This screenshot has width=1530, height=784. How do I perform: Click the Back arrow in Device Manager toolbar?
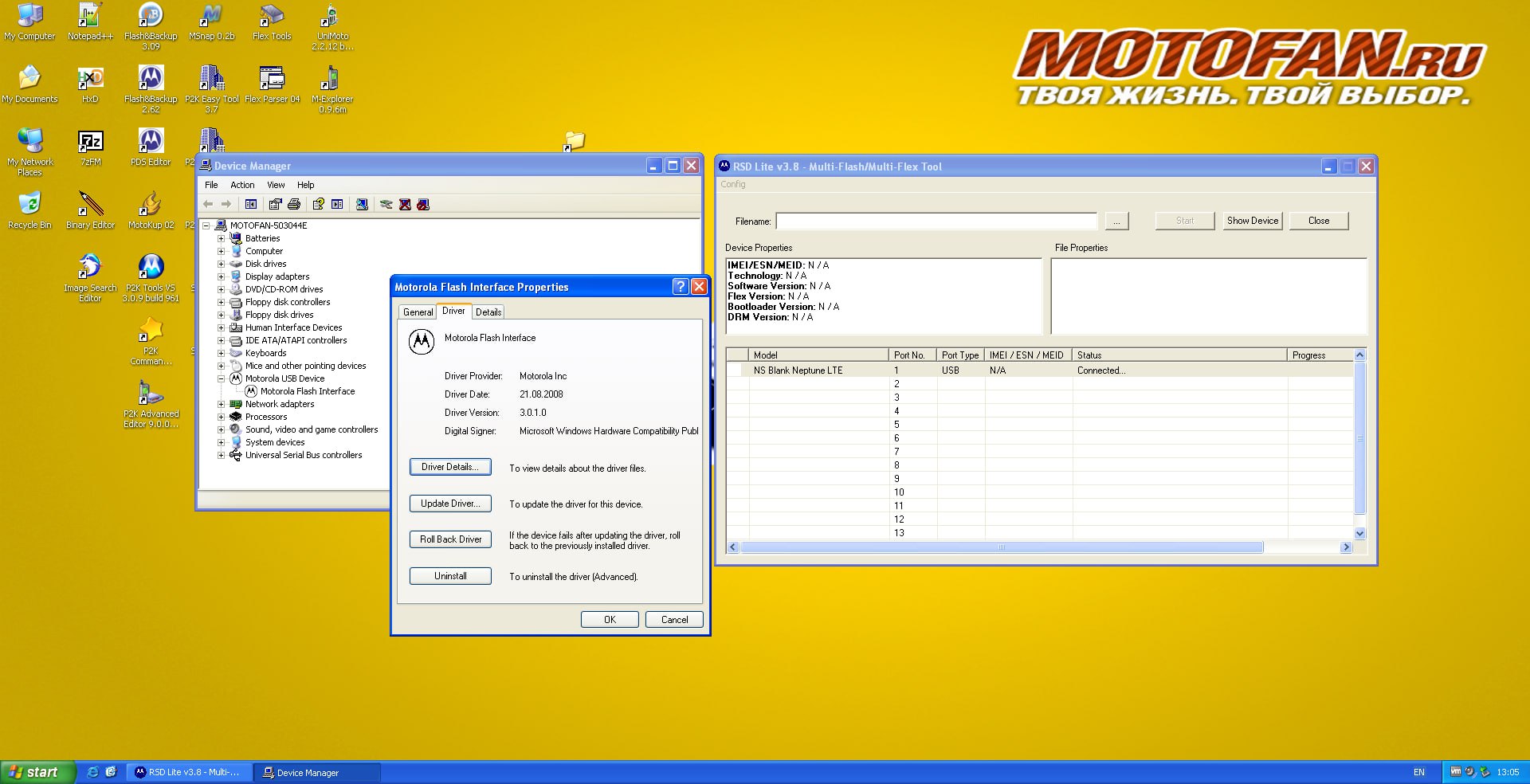pyautogui.click(x=208, y=205)
